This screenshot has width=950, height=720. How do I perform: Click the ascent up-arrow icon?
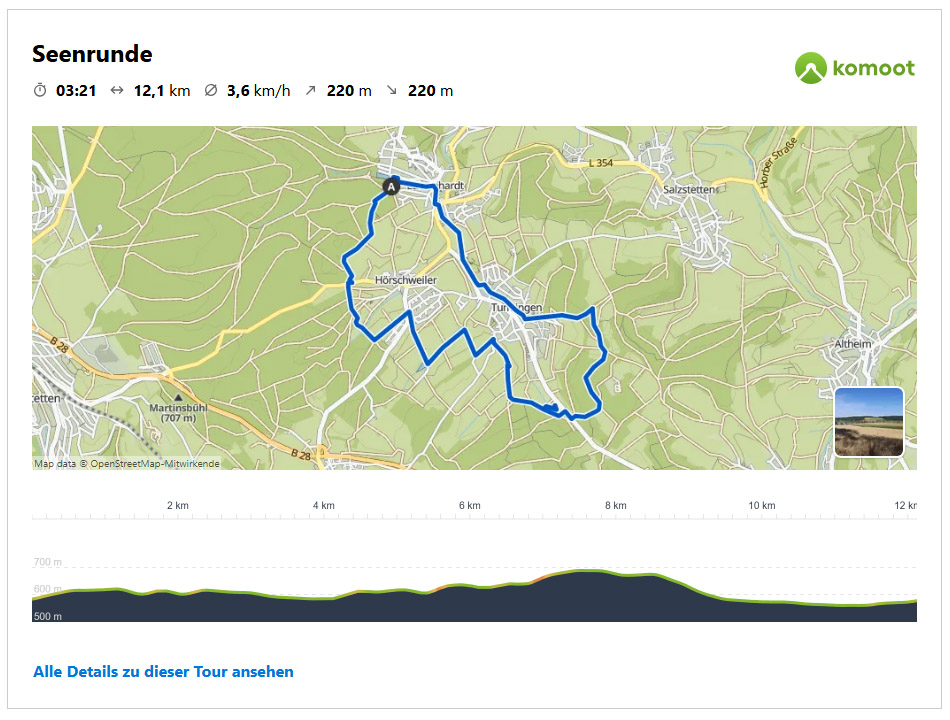310,91
